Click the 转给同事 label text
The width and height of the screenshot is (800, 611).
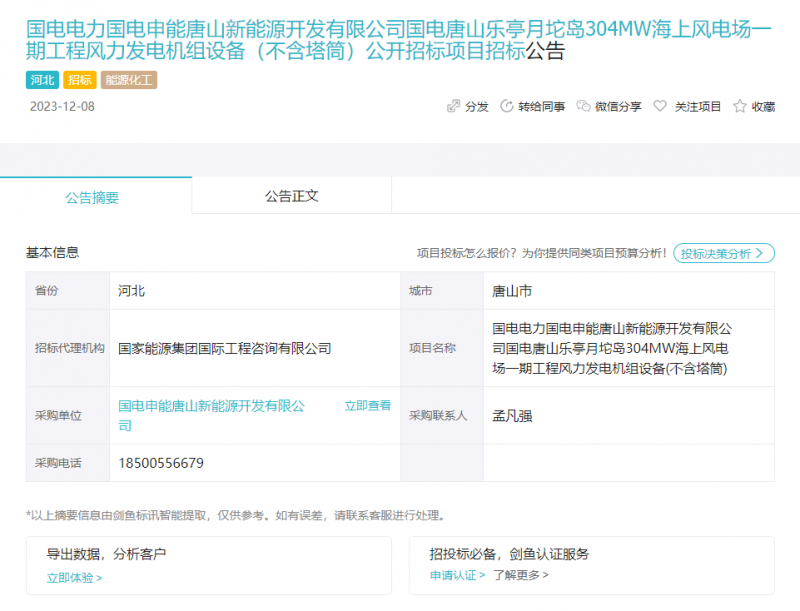point(541,107)
